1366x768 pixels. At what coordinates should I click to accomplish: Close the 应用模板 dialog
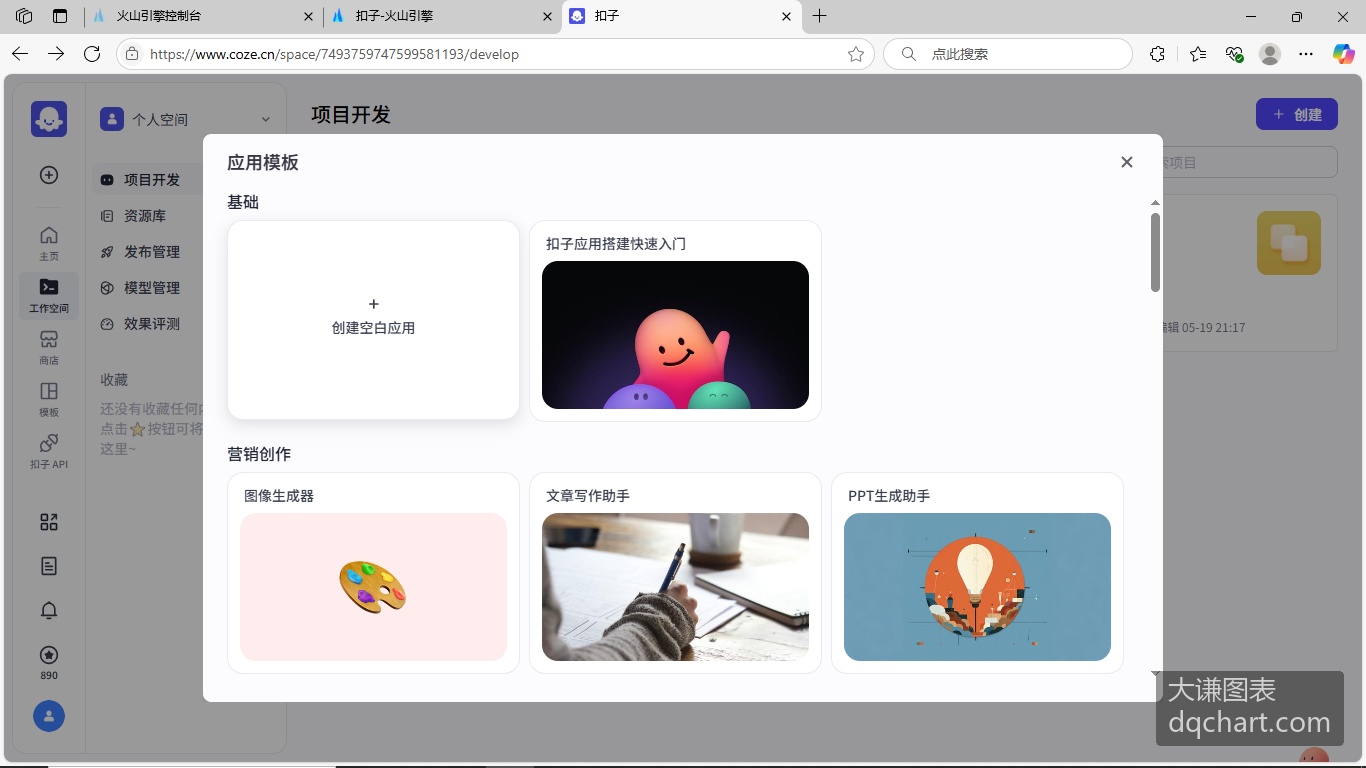(1127, 162)
